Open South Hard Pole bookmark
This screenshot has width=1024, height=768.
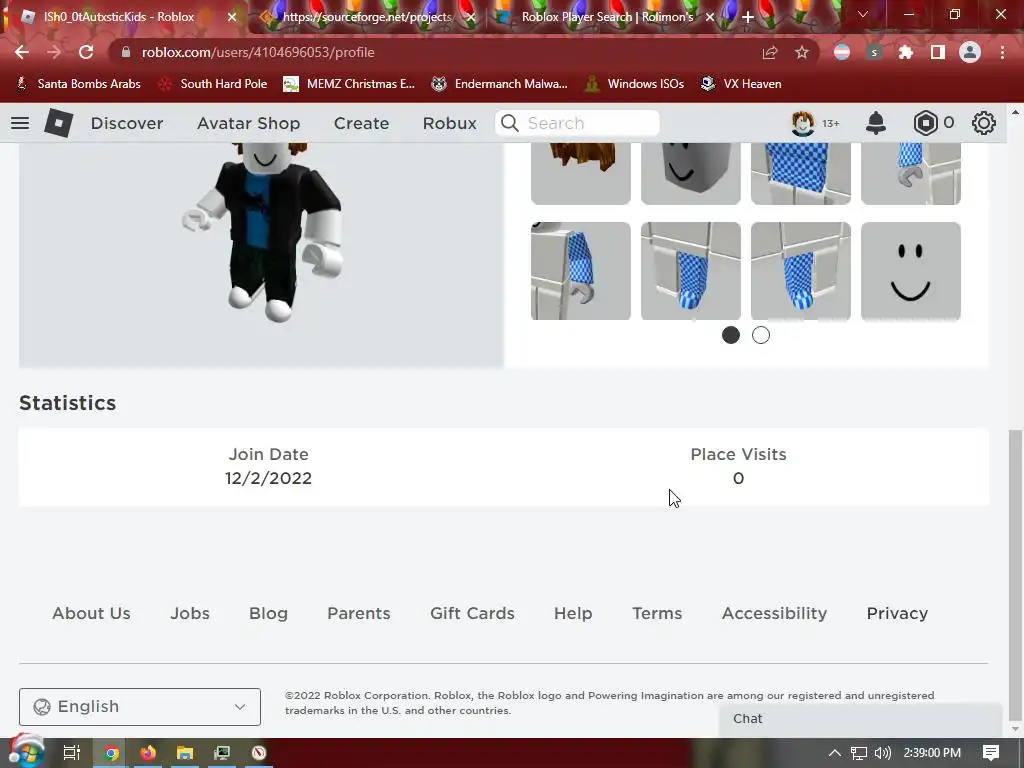coord(213,84)
